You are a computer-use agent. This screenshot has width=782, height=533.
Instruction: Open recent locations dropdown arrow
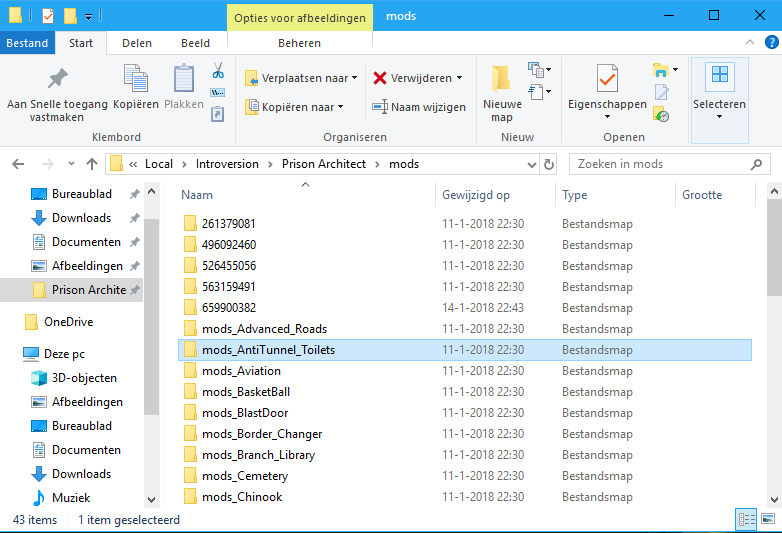pyautogui.click(x=71, y=164)
